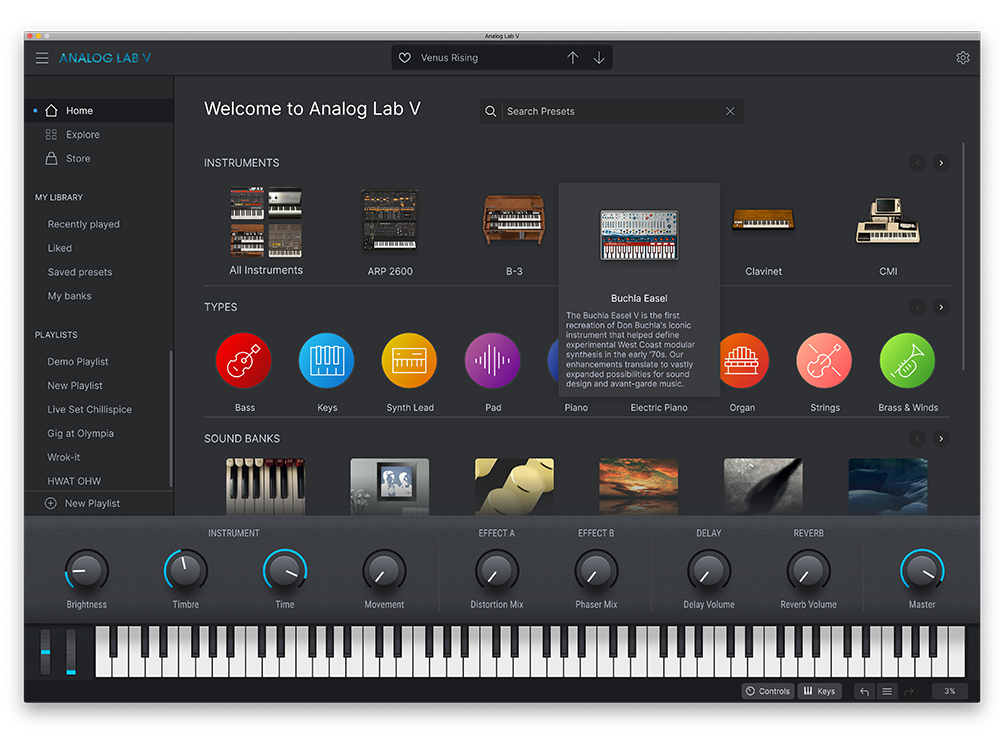
Task: Open the sunset sound bank thumbnail
Action: click(638, 487)
